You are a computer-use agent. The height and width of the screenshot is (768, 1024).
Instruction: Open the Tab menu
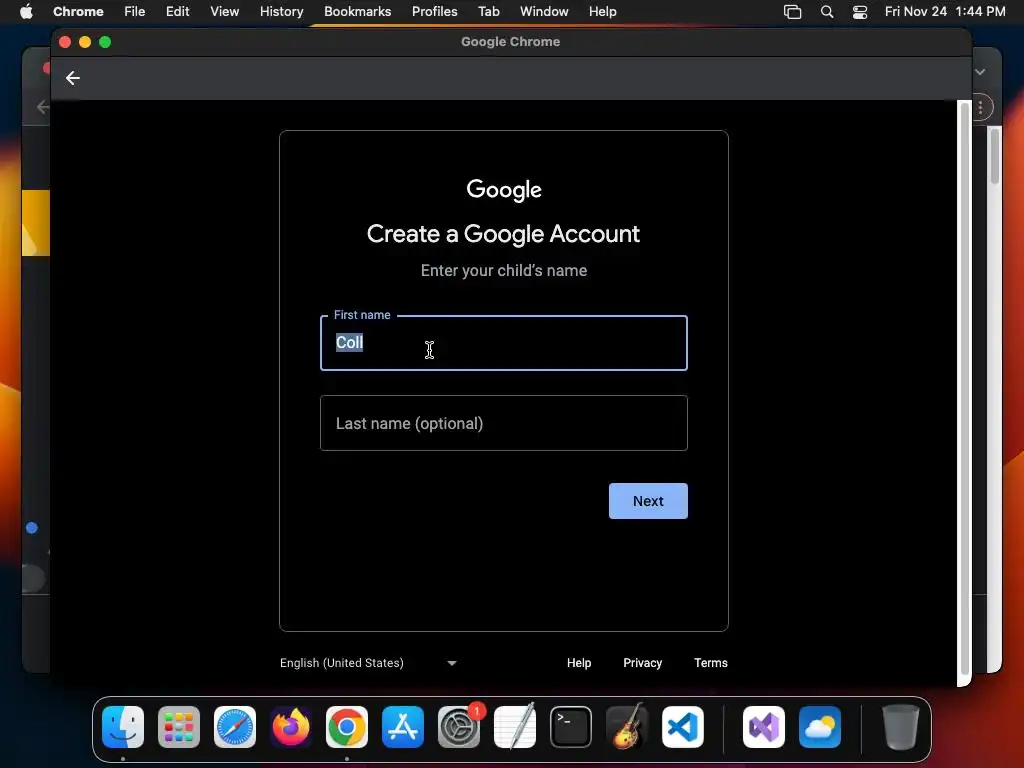488,11
